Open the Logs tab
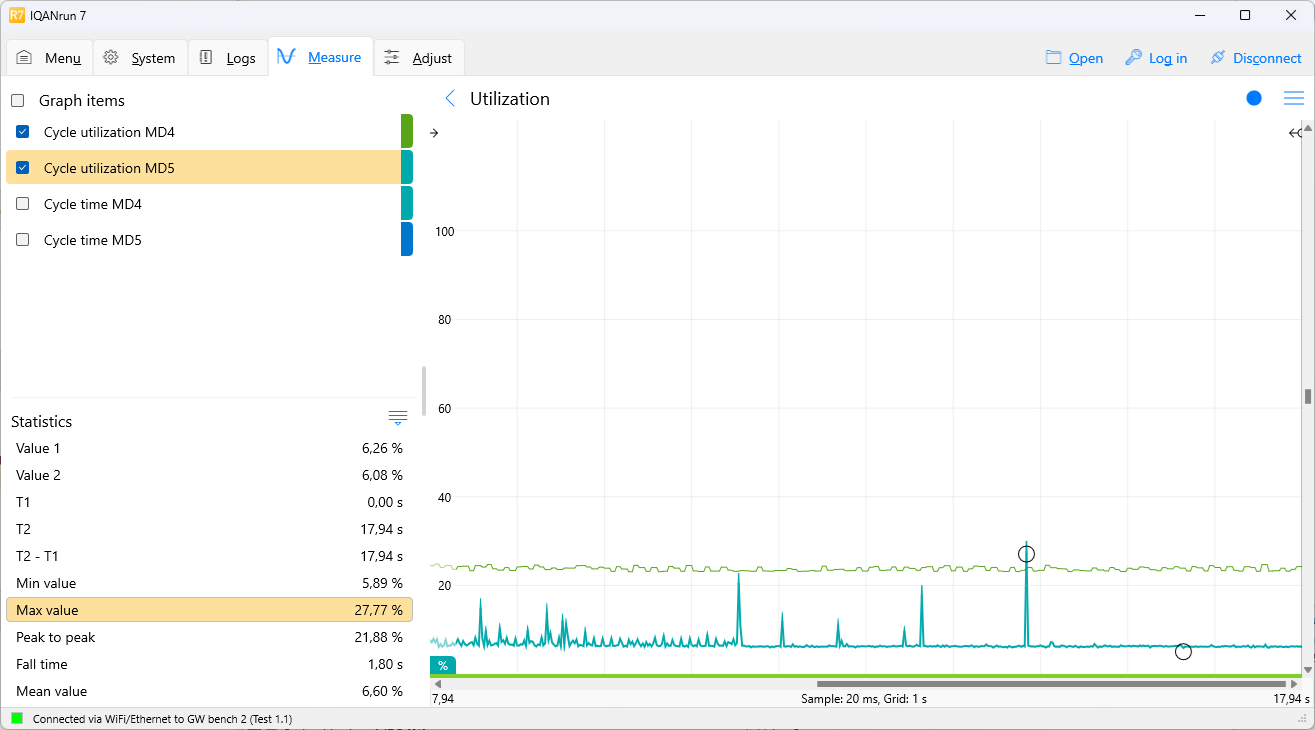1315x730 pixels. (x=228, y=58)
